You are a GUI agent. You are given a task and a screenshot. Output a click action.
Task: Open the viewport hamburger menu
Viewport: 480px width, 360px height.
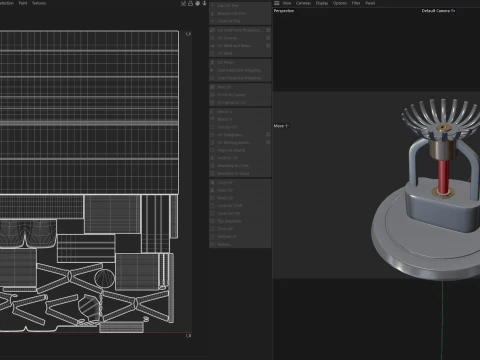(277, 3)
